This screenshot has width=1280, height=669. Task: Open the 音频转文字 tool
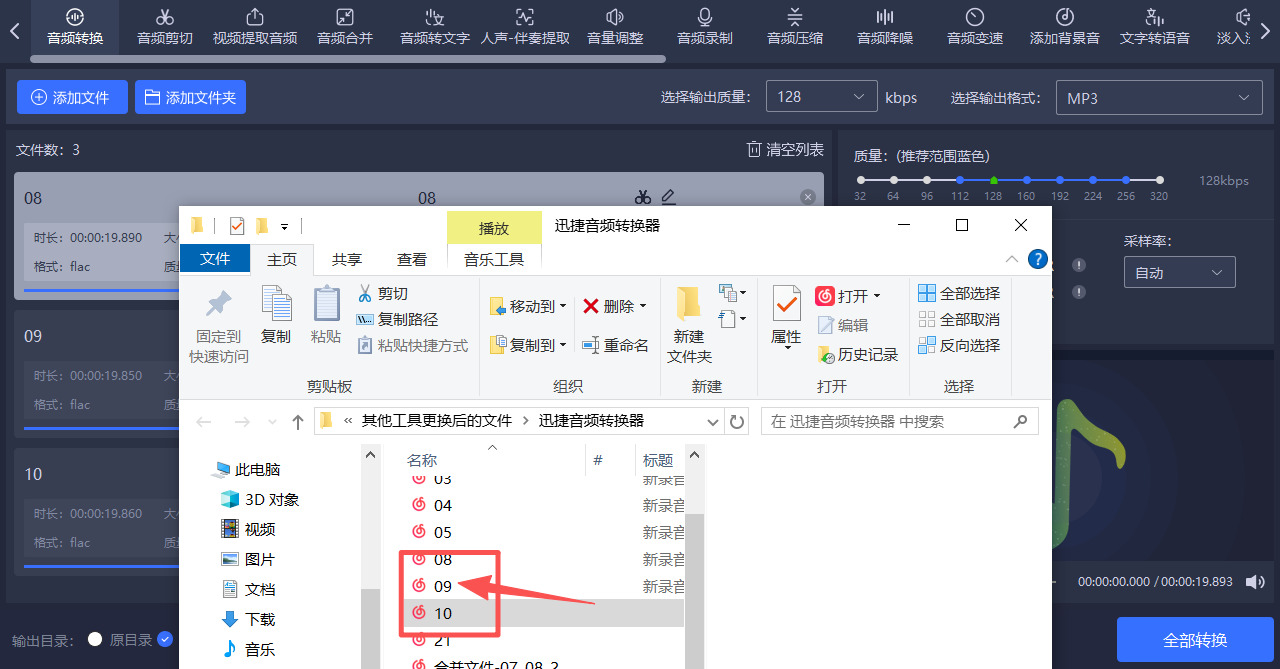coord(435,27)
